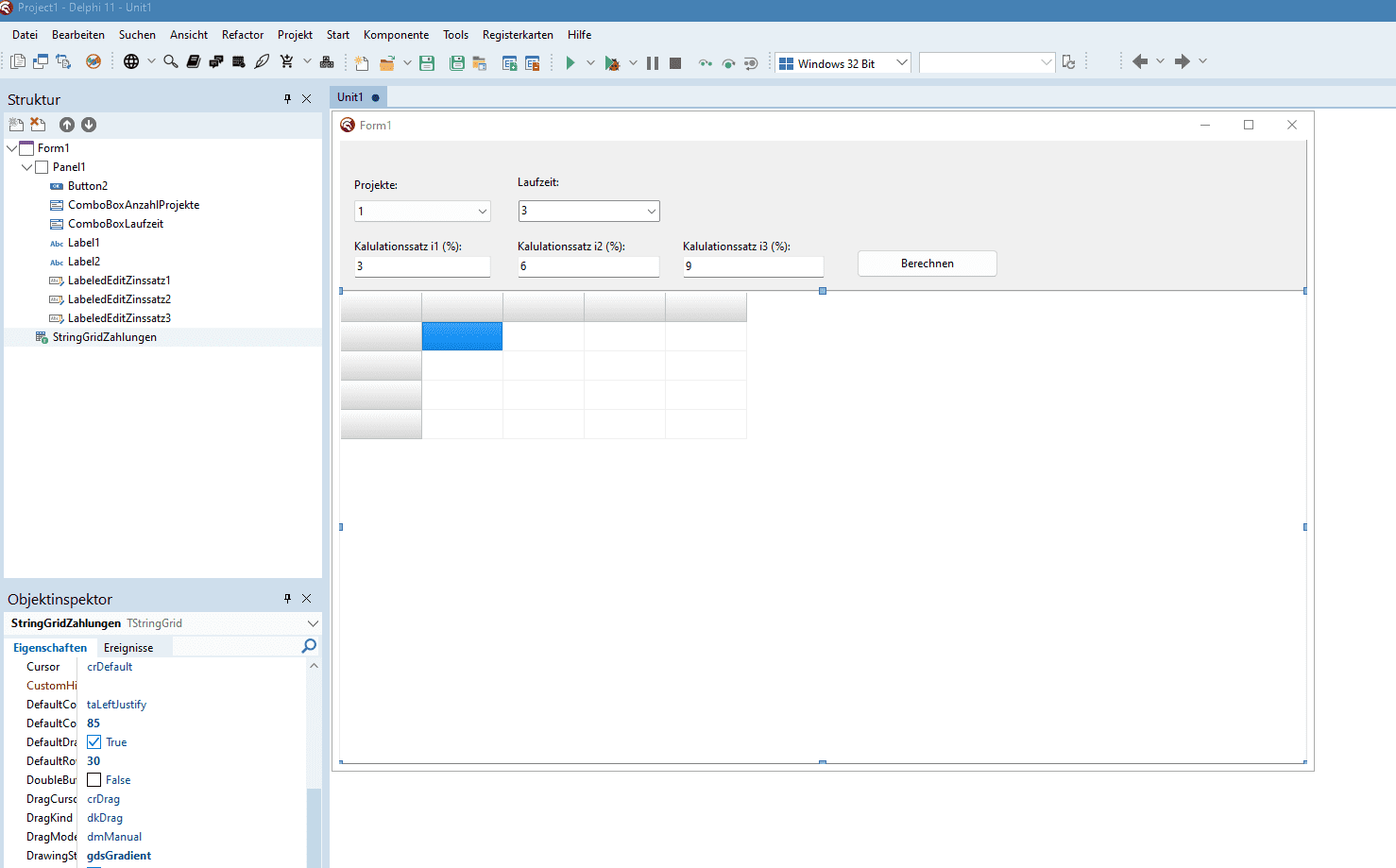The height and width of the screenshot is (868, 1396).
Task: Close the Struktur panel
Action: [x=307, y=98]
